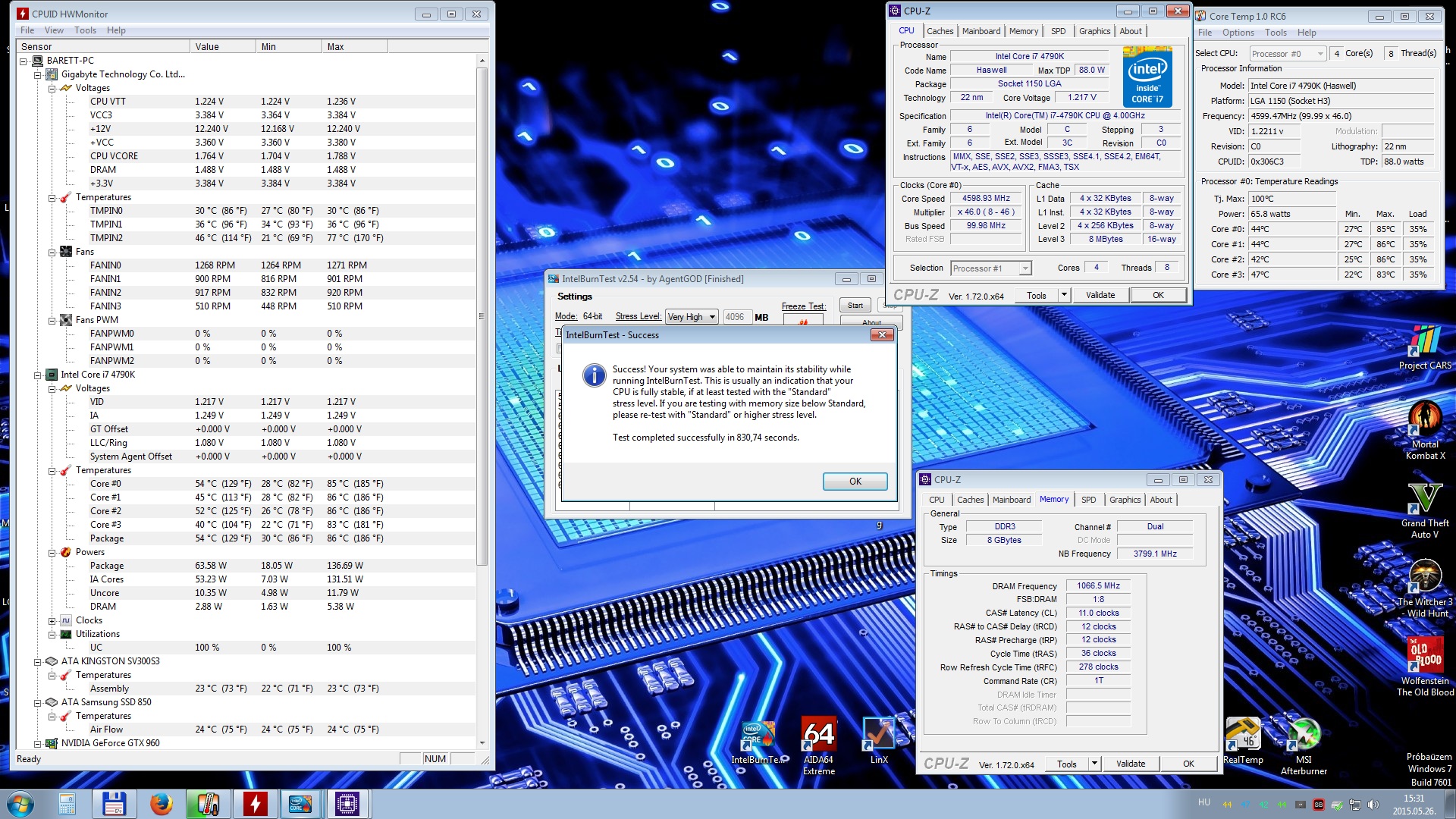The width and height of the screenshot is (1456, 819).
Task: Collapse Intel Core i7 4790K node
Action: point(37,375)
